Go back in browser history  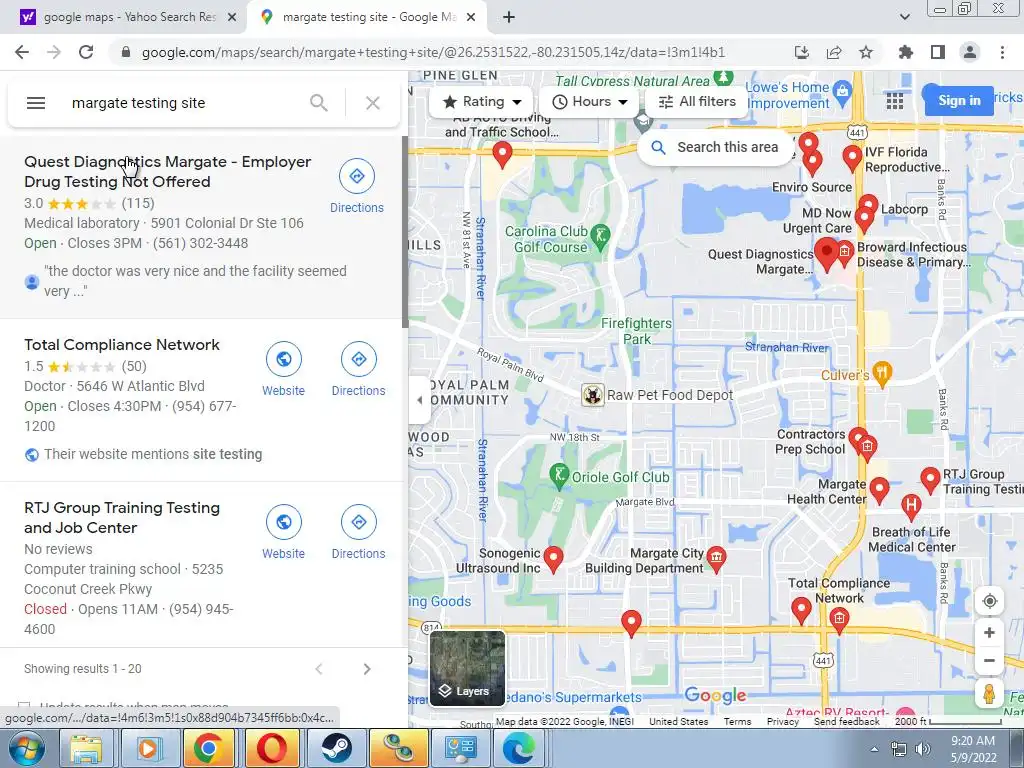point(22,52)
